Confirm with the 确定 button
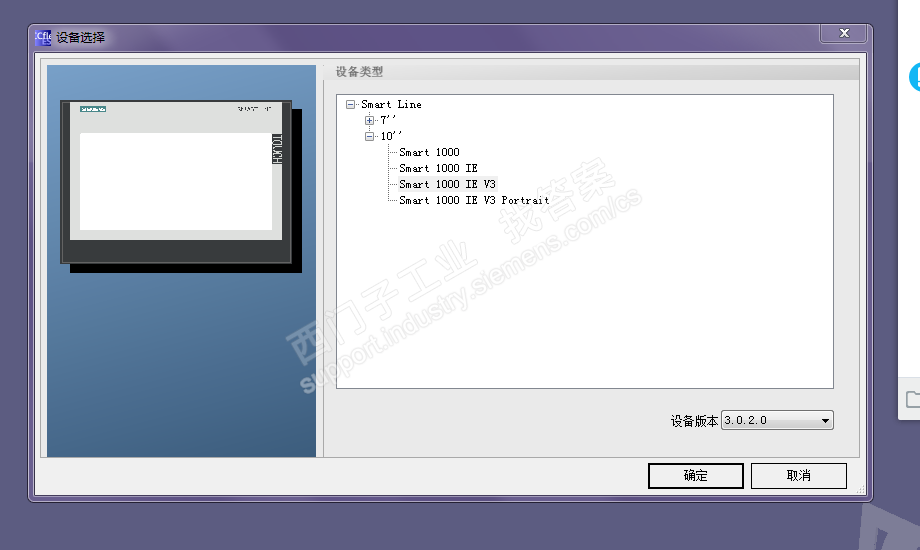 coord(695,475)
